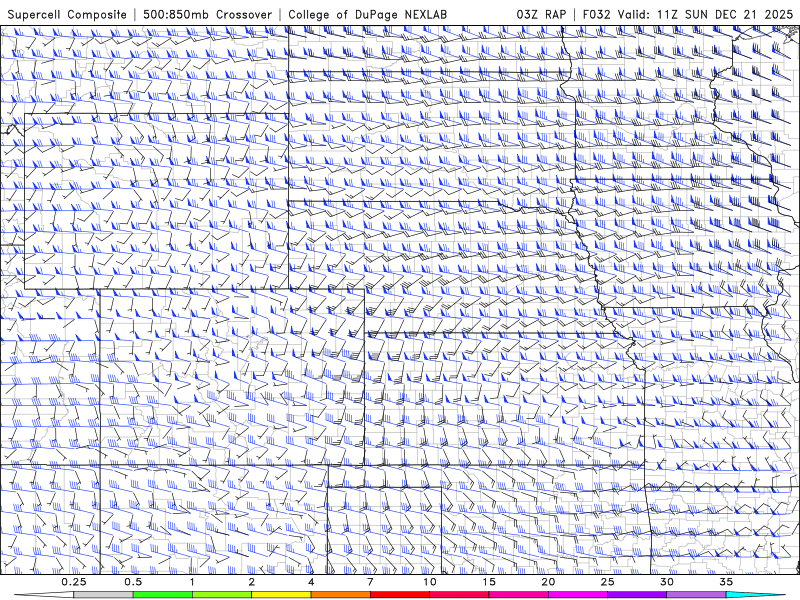This screenshot has height=600, width=800.
Task: Click the bright green color bar segment
Action: click(162, 595)
